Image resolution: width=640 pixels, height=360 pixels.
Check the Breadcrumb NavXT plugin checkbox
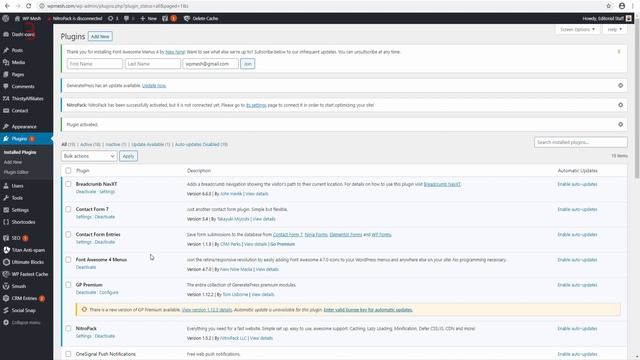tap(68, 184)
